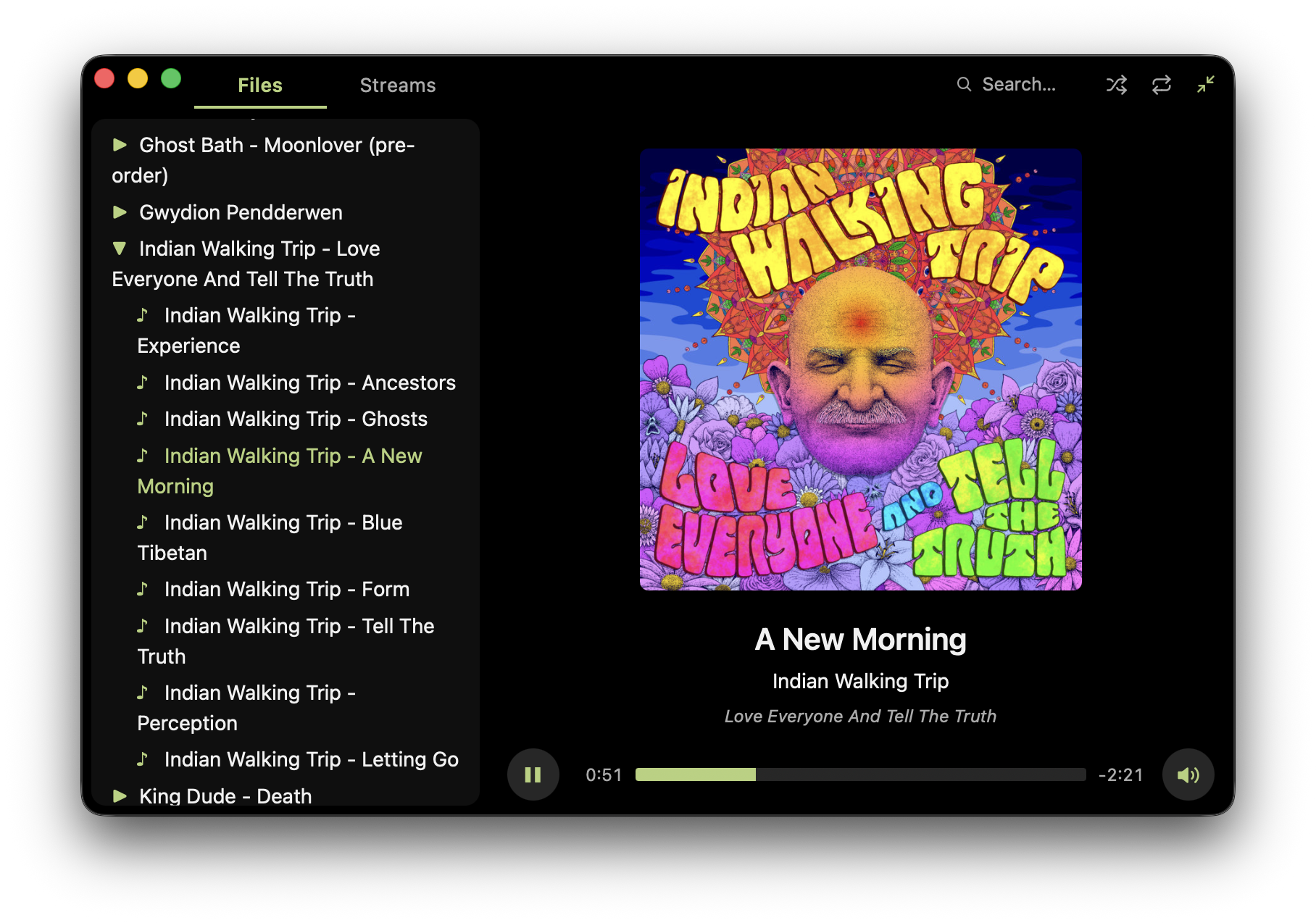Click album name Love Everyone And Tell The Truth
Image resolution: width=1316 pixels, height=923 pixels.
(x=861, y=717)
